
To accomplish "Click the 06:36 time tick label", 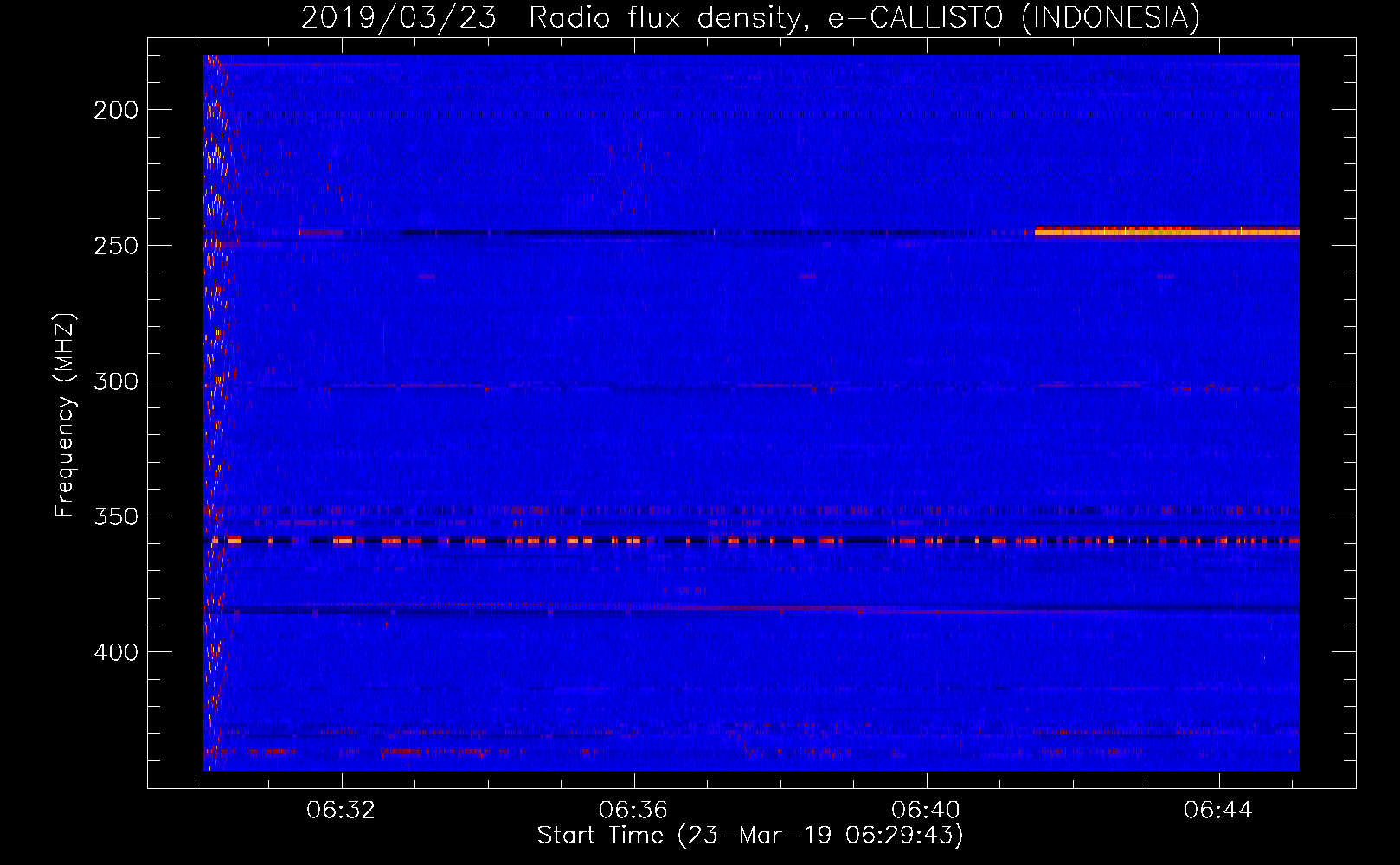I will point(633,811).
